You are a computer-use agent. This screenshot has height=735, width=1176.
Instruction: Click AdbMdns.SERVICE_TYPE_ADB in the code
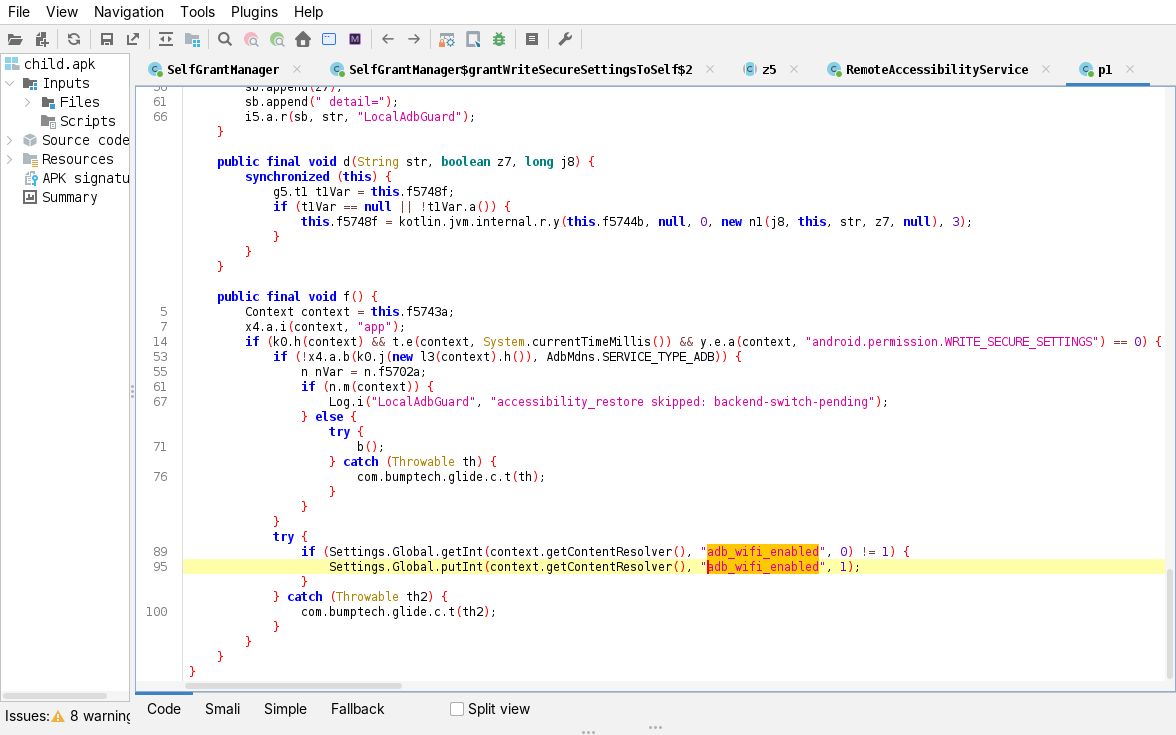coord(630,357)
